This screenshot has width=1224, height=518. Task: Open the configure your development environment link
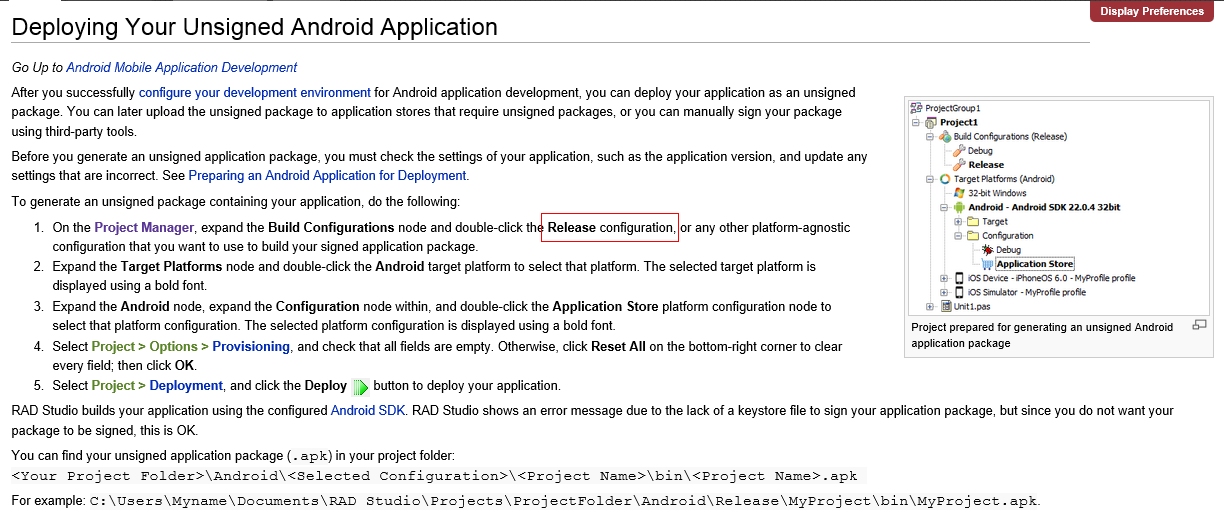[x=255, y=92]
